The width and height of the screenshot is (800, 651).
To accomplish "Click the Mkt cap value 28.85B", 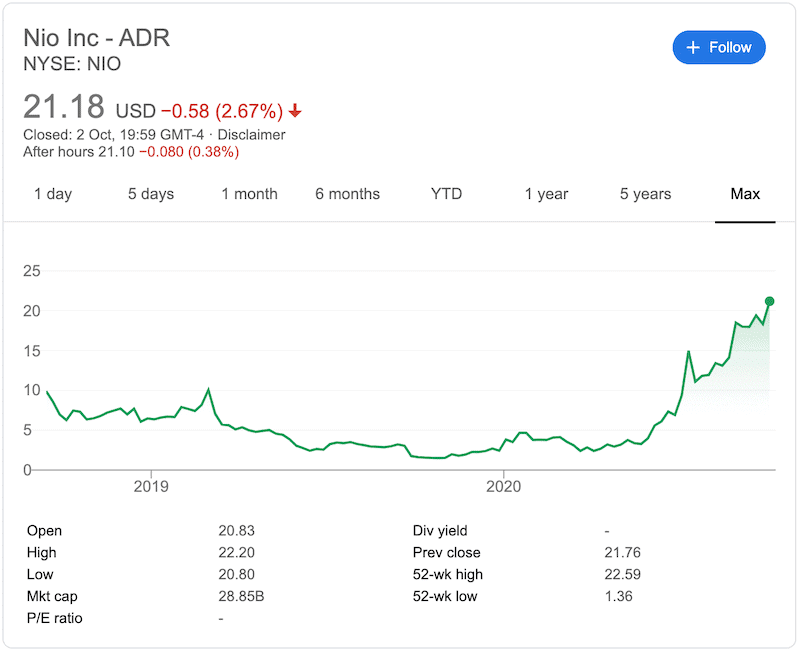I will (241, 596).
